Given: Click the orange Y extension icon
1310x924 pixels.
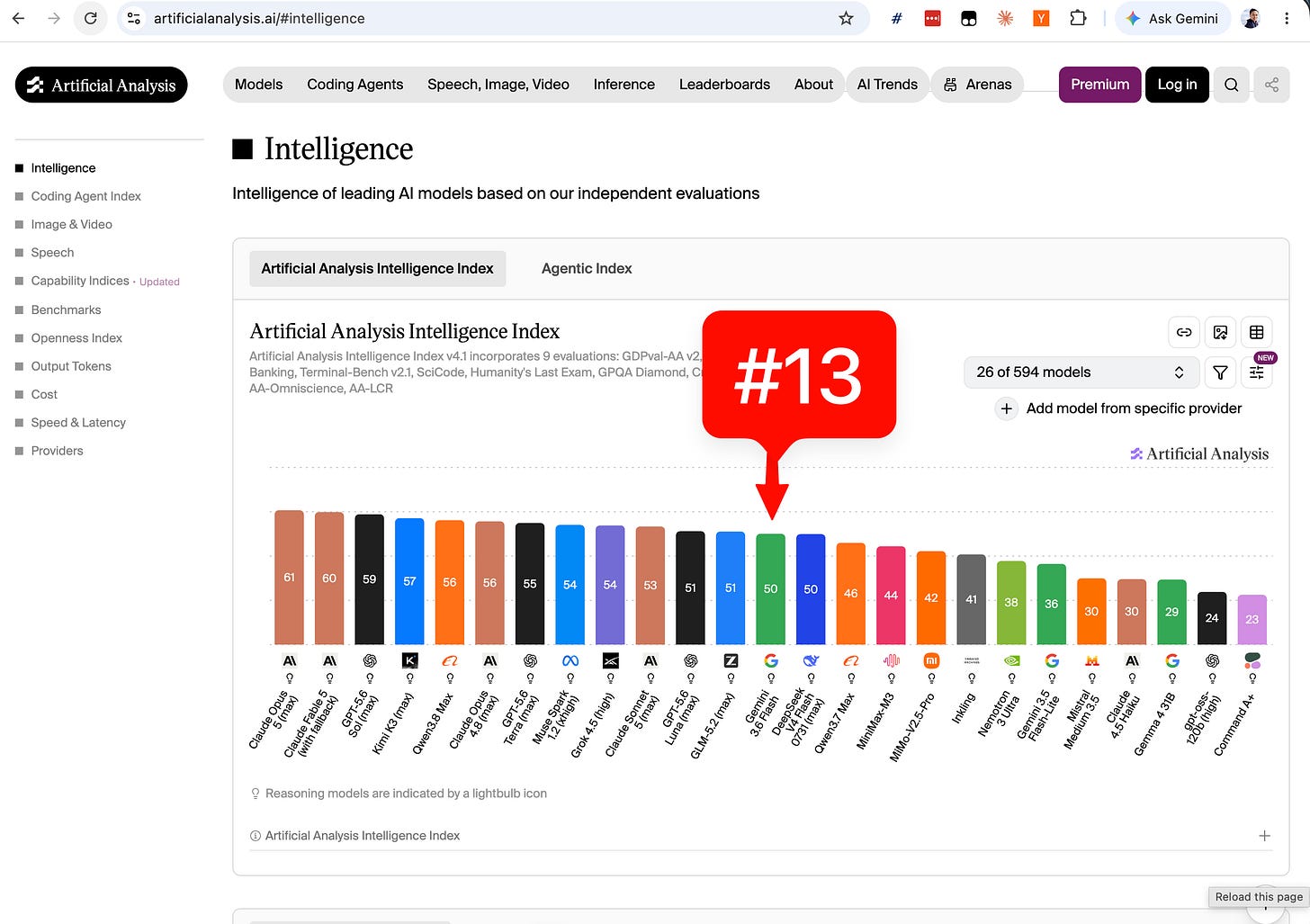Looking at the screenshot, I should [1041, 18].
